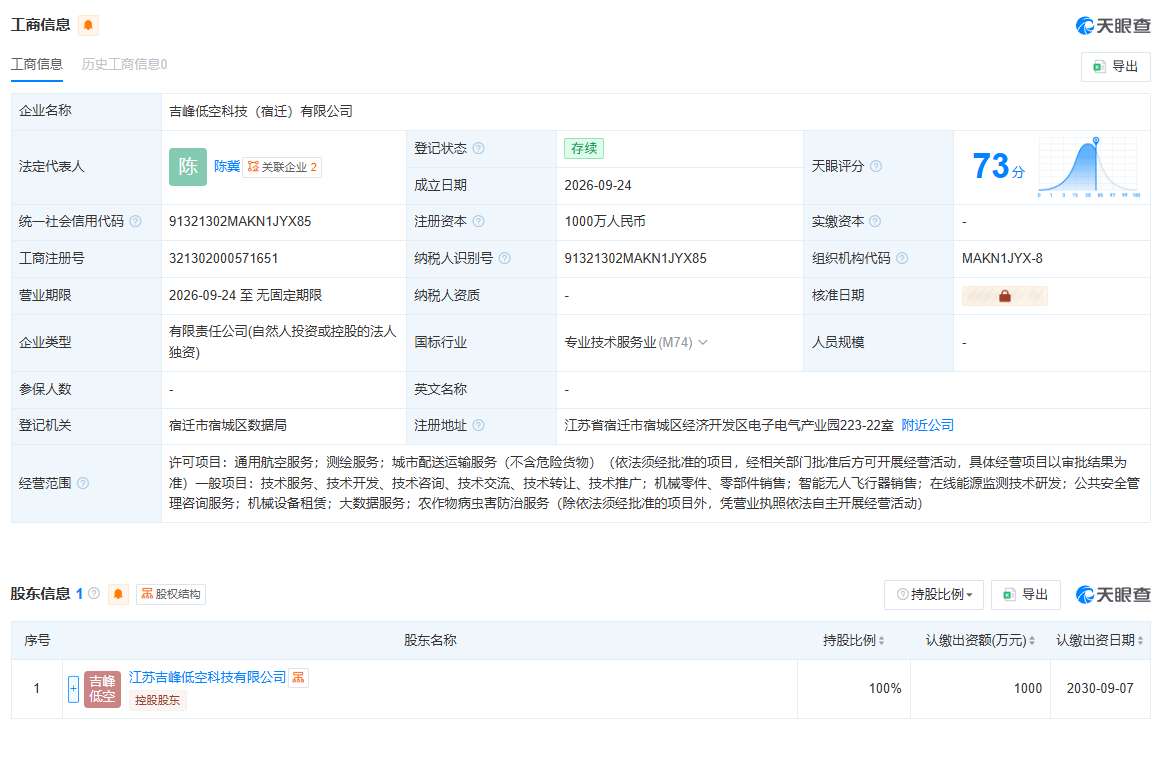Open the 持股比例 dropdown

pyautogui.click(x=934, y=595)
